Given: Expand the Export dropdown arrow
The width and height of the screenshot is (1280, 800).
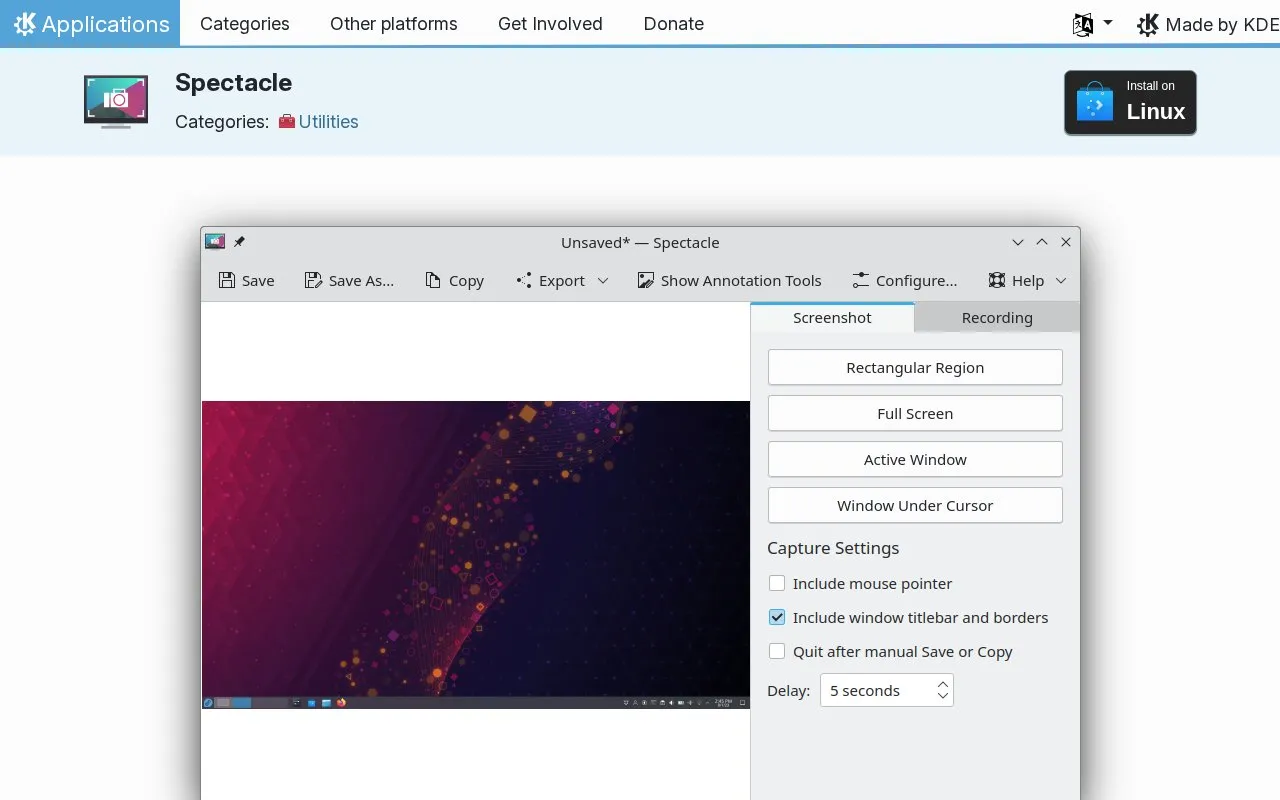Looking at the screenshot, I should (x=603, y=281).
